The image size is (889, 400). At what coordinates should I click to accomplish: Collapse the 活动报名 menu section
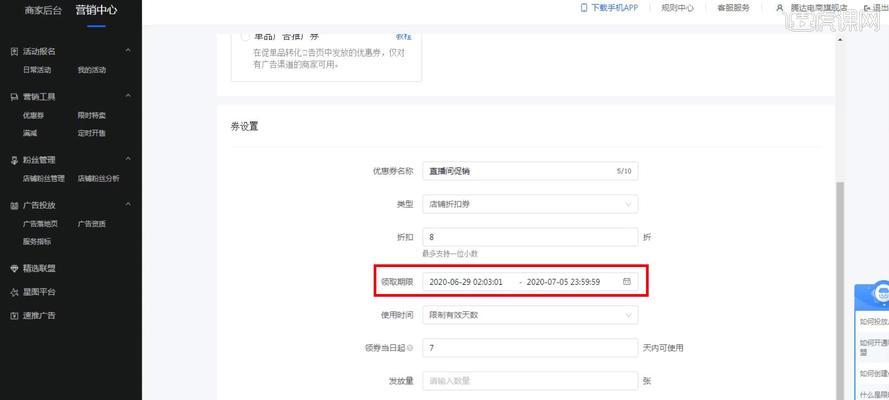click(x=128, y=51)
